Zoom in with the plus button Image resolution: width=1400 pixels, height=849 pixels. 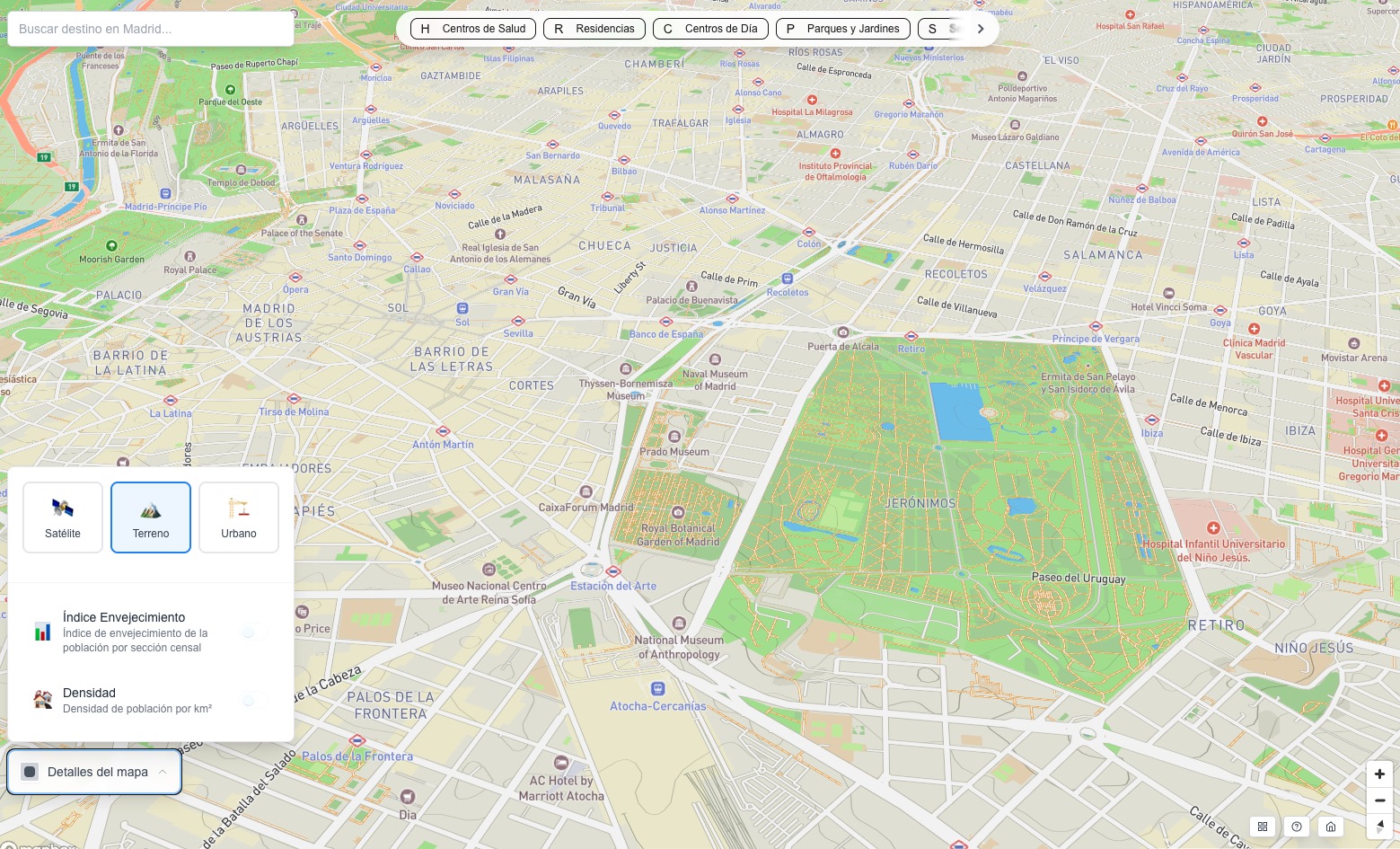coord(1379,774)
